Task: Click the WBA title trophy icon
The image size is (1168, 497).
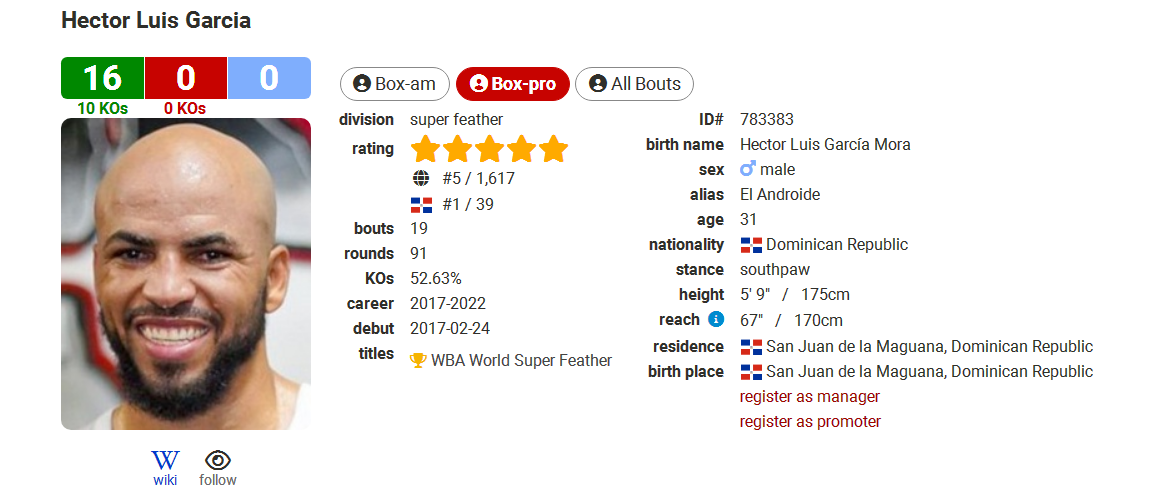Action: (418, 361)
